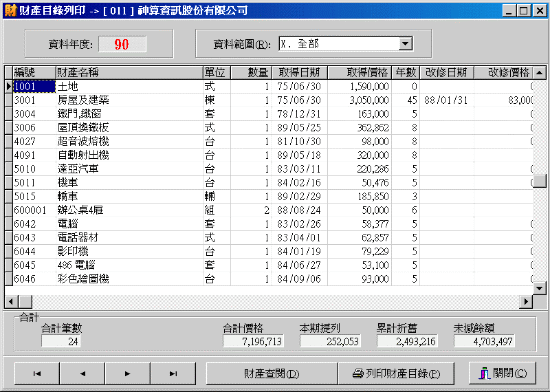Viewport: 550px width, 392px height.
Task: Select the 自動射出機 asset name cell
Action: (x=129, y=155)
